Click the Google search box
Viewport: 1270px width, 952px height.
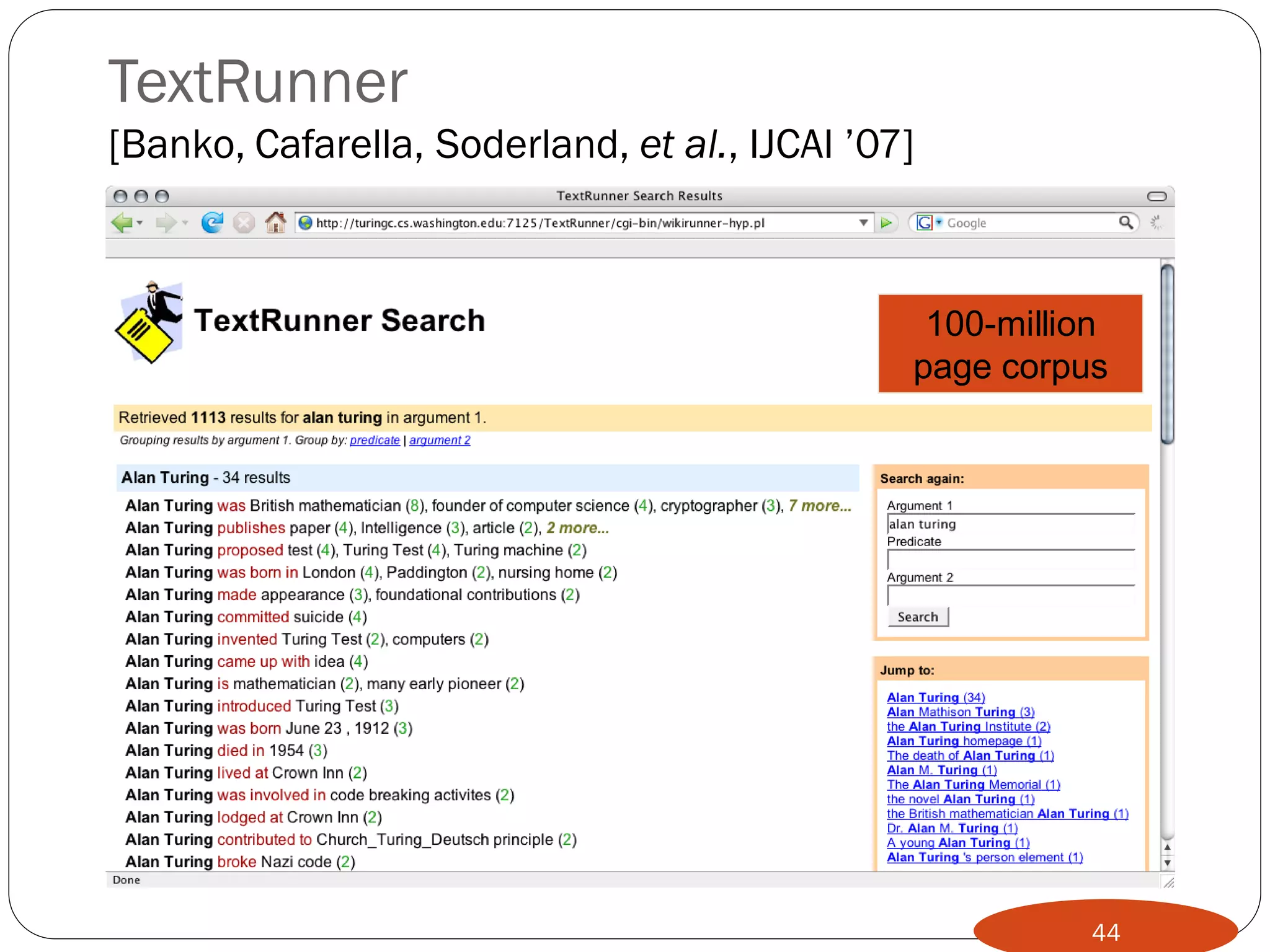tap(1029, 223)
